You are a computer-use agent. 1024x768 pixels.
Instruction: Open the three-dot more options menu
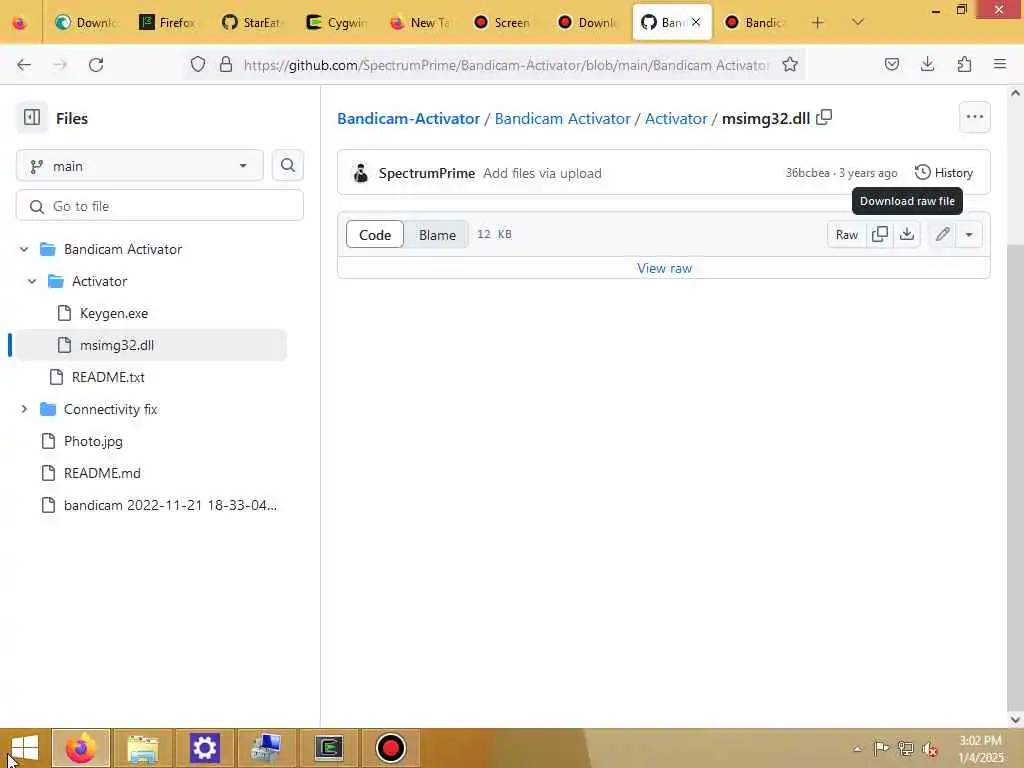point(974,118)
